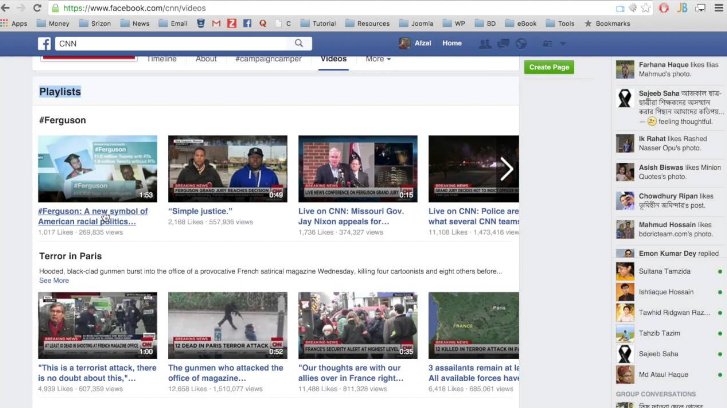727x408 pixels.
Task: Open privacy shortcuts lock icon
Action: pos(548,44)
